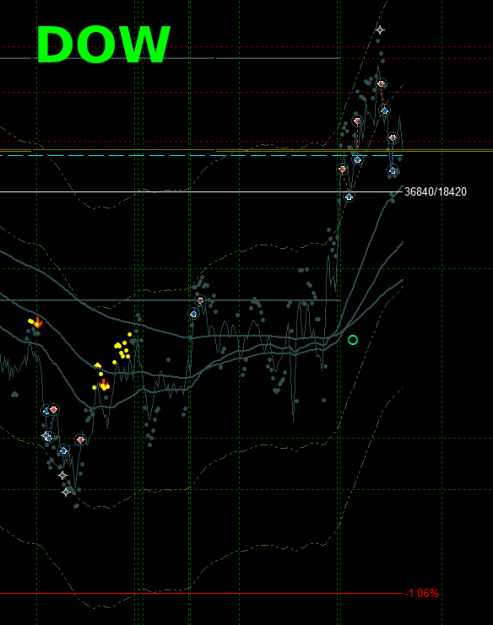Viewport: 493px width, 625px height.
Task: Select the cyan dashed horizontal line
Action: pyautogui.click(x=201, y=155)
